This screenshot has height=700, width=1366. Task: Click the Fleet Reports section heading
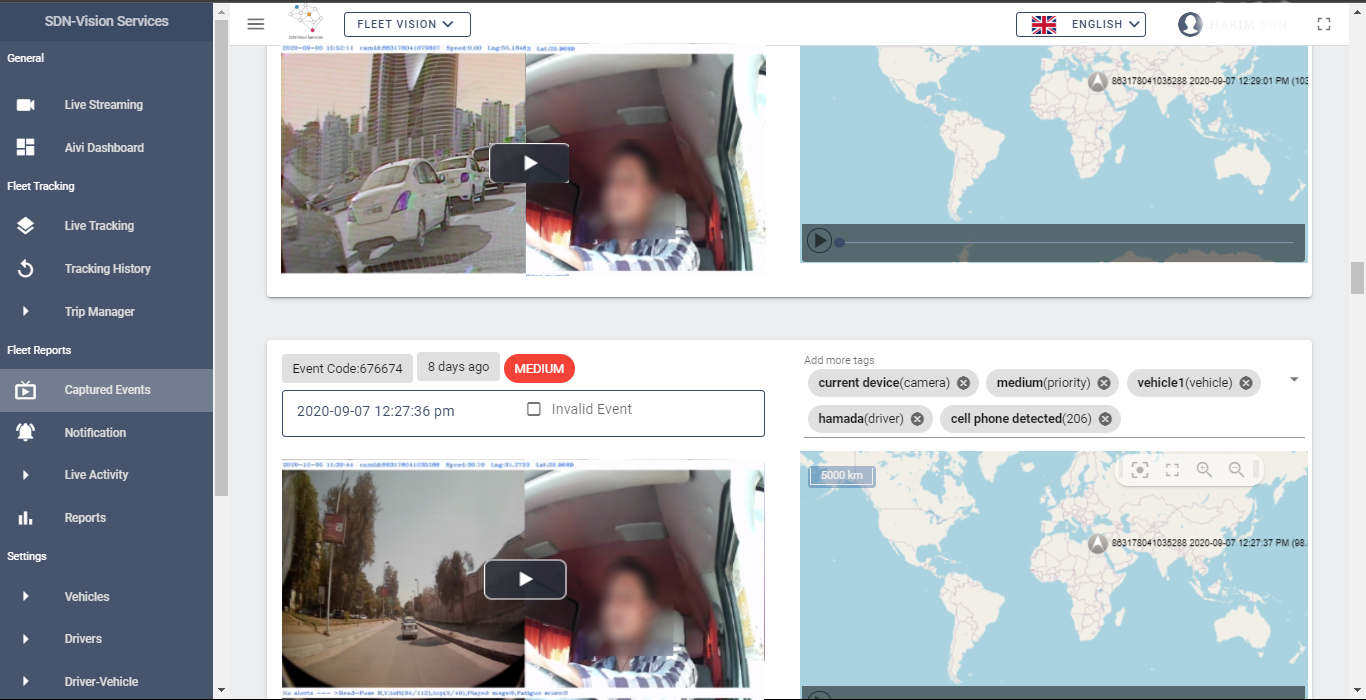(x=39, y=350)
